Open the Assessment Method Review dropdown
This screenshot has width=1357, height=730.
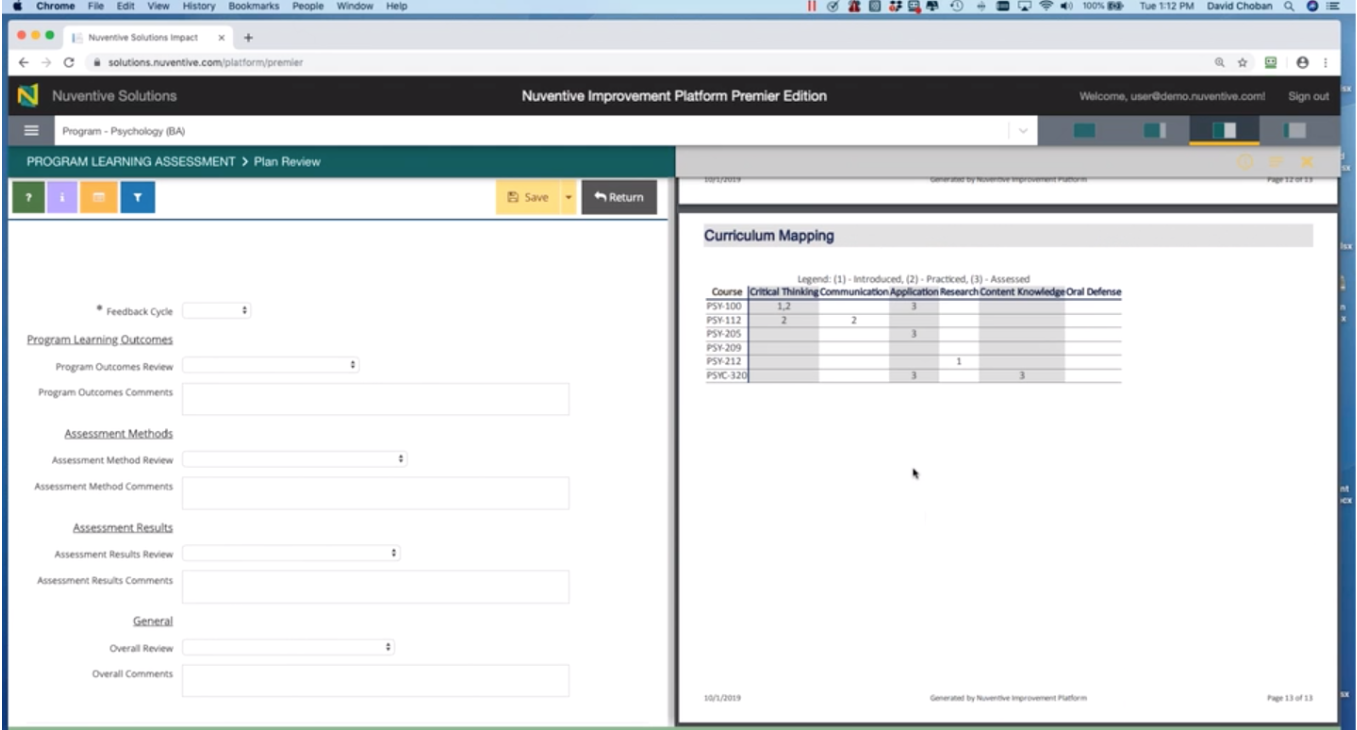point(294,459)
